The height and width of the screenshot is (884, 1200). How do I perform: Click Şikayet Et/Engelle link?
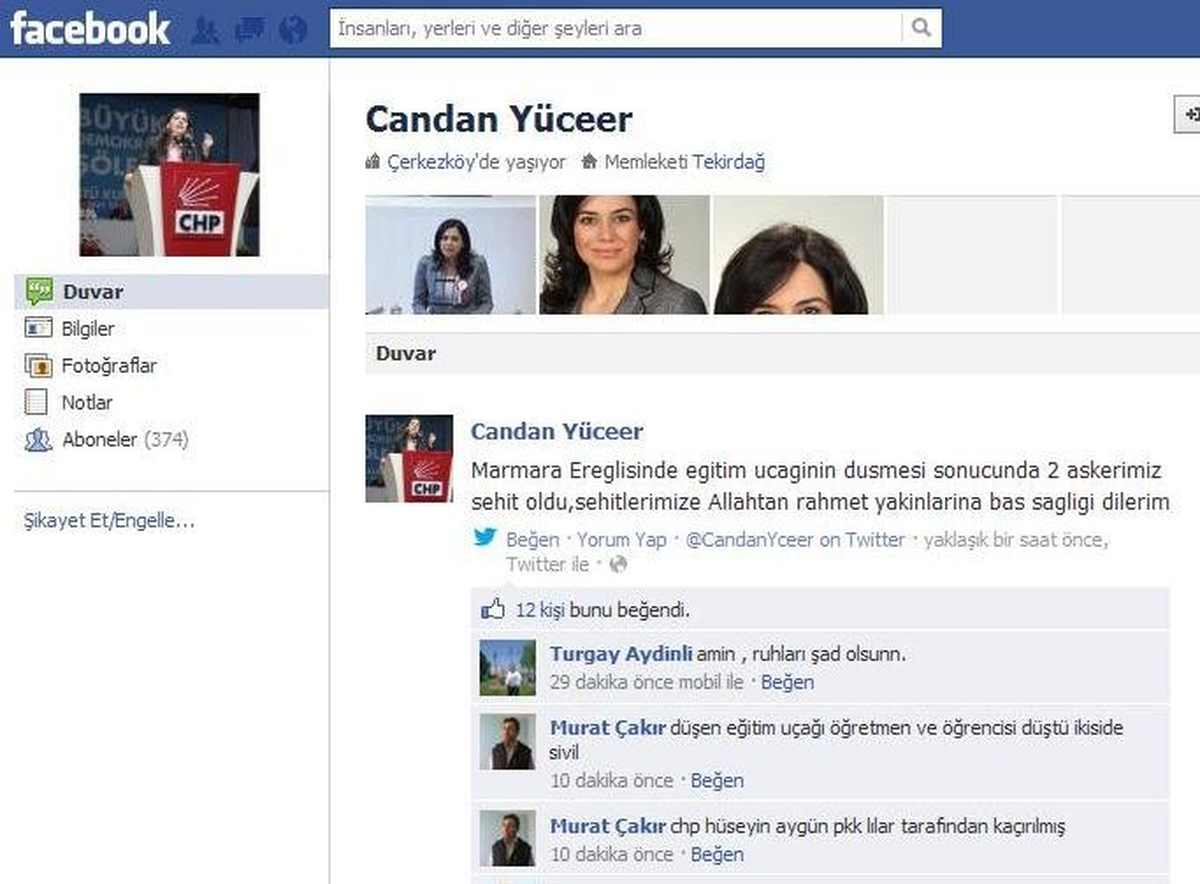(109, 520)
